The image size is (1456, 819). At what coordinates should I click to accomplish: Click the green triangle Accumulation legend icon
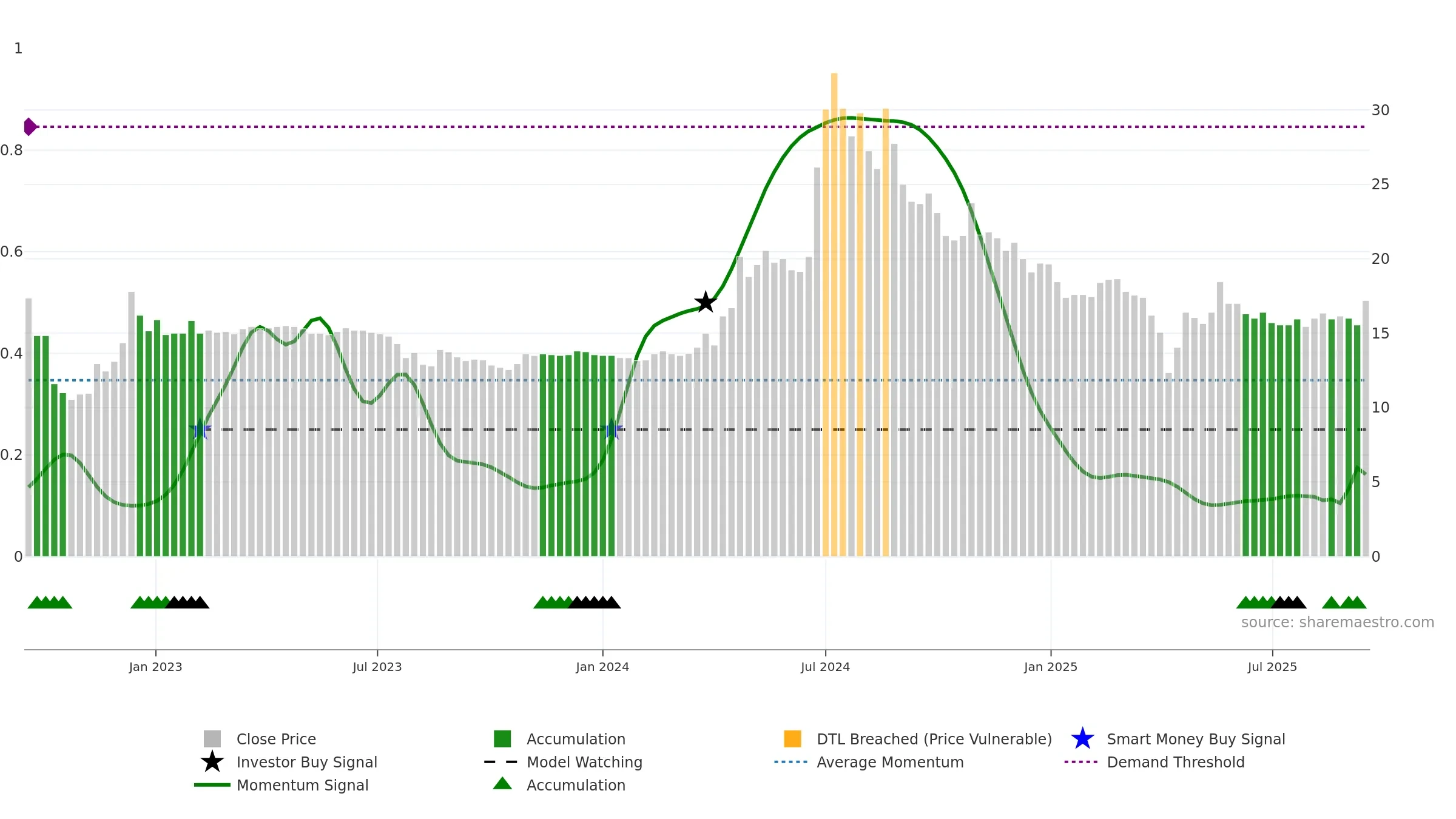pos(502,784)
